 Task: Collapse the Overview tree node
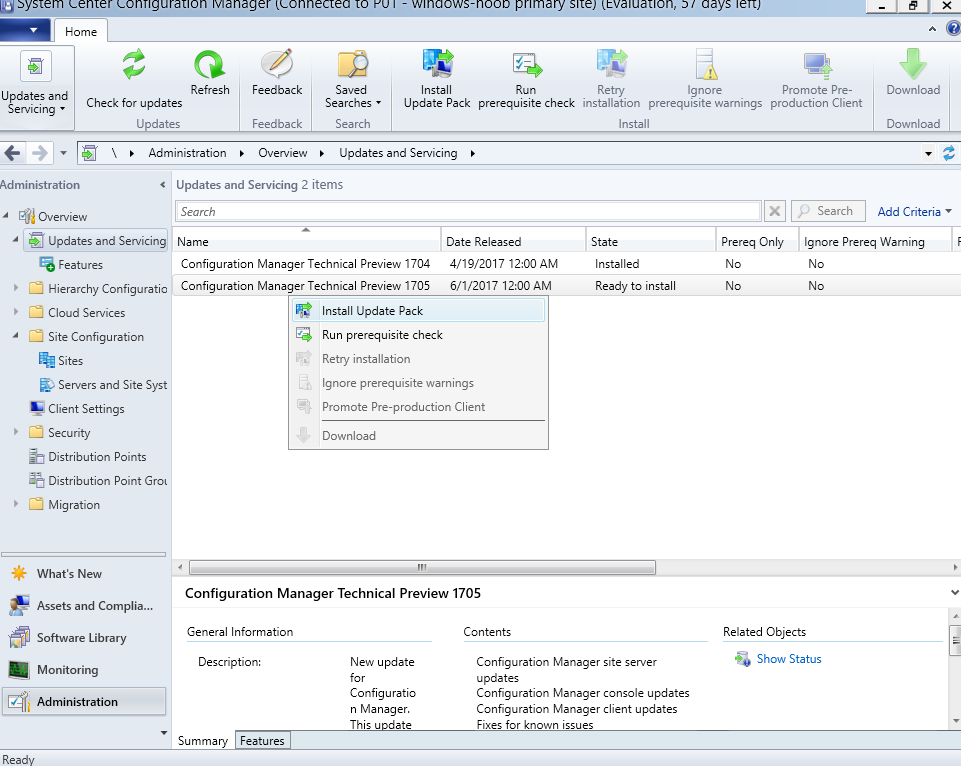pyautogui.click(x=6, y=216)
